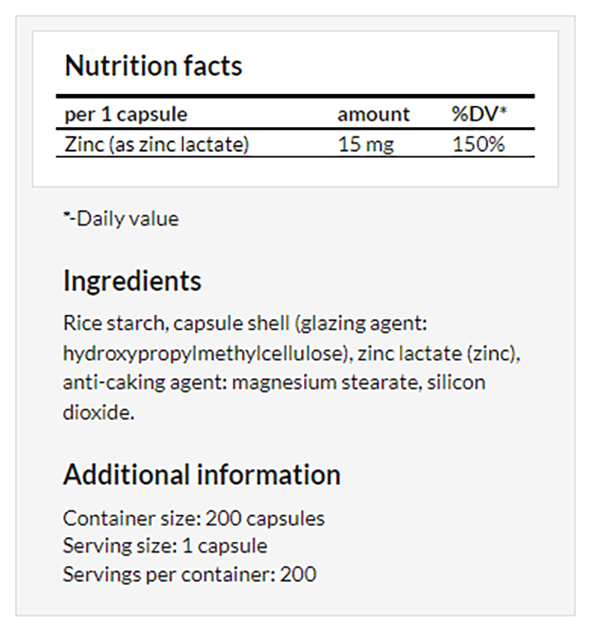
Task: Click the Ingredients heading
Action: [132, 280]
